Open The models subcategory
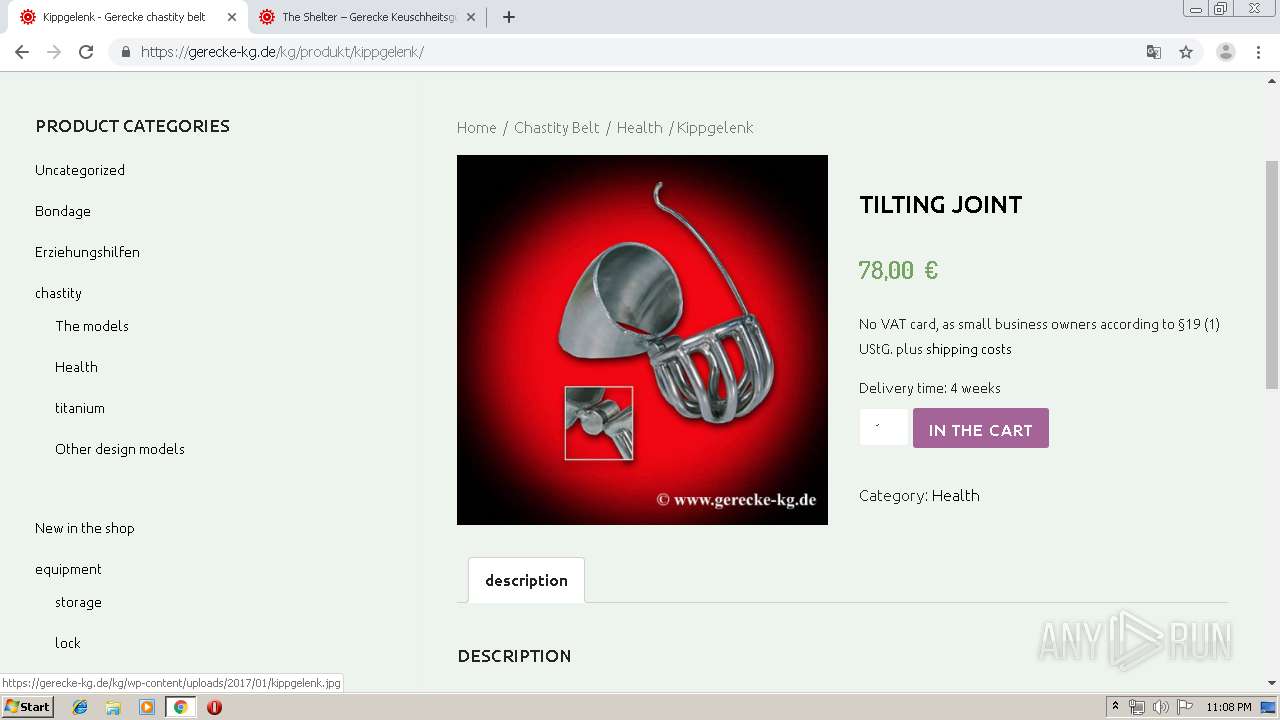Viewport: 1280px width, 720px height. (x=92, y=326)
